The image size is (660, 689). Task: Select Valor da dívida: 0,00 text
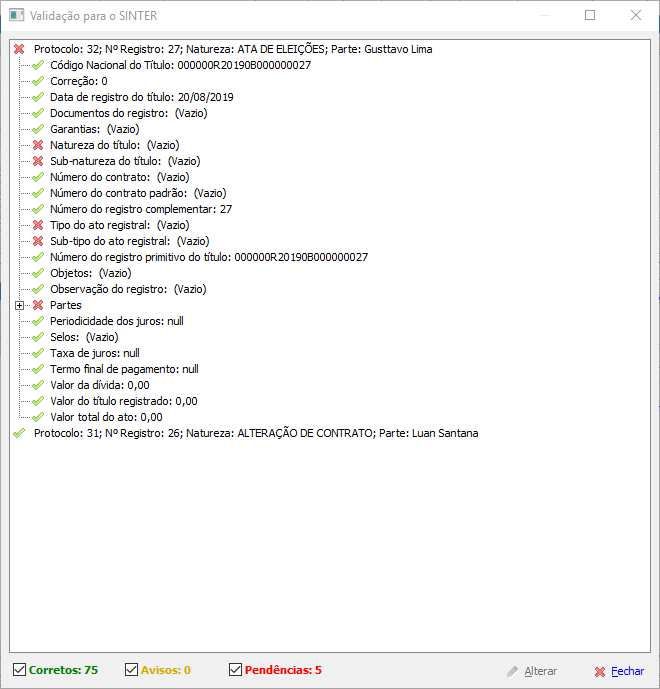click(100, 385)
